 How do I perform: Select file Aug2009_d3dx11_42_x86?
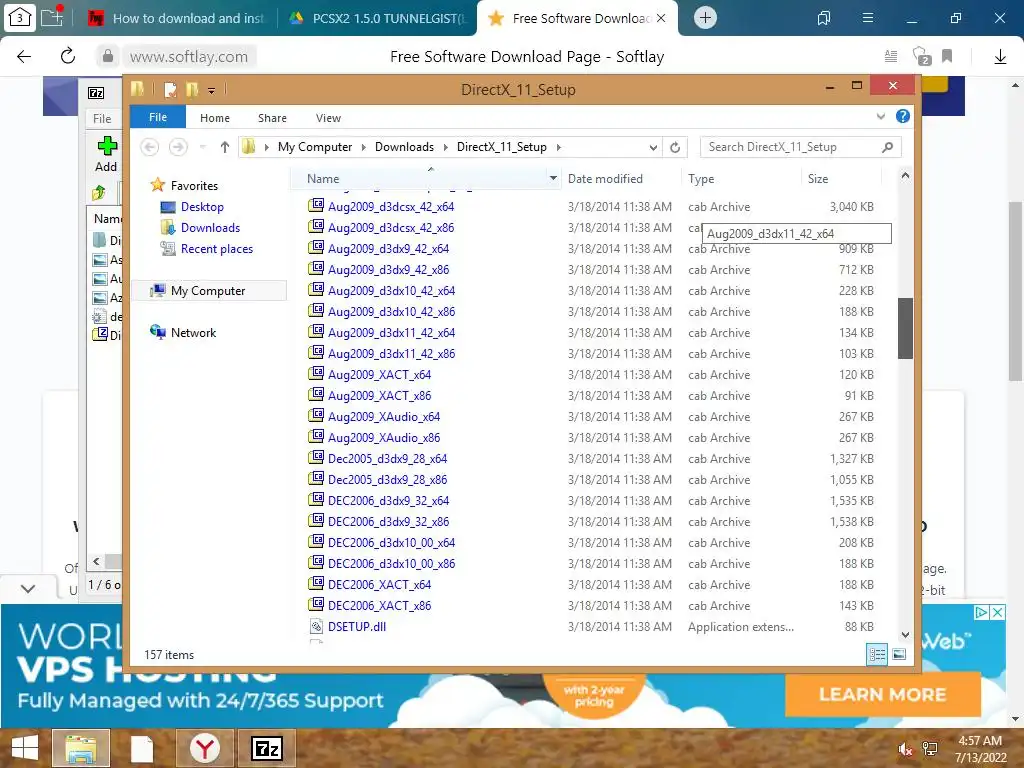(x=391, y=353)
